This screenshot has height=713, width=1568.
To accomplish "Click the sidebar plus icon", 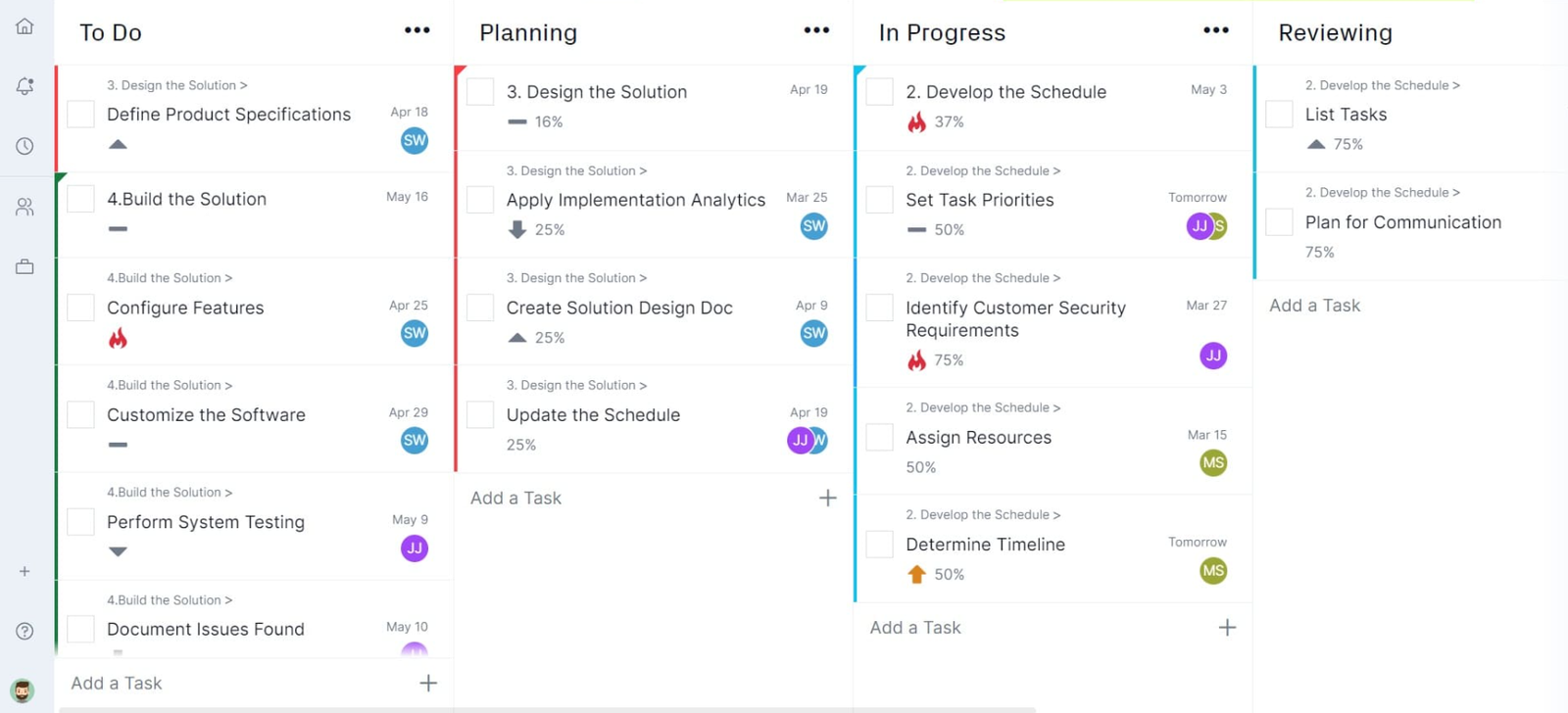I will (24, 571).
